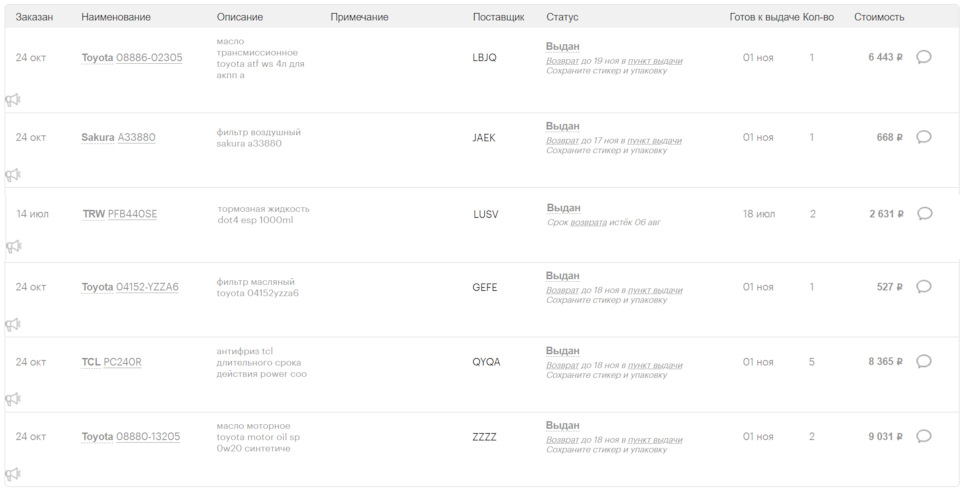Sort by the Заказан column header
The image size is (960, 490).
pos(34,17)
